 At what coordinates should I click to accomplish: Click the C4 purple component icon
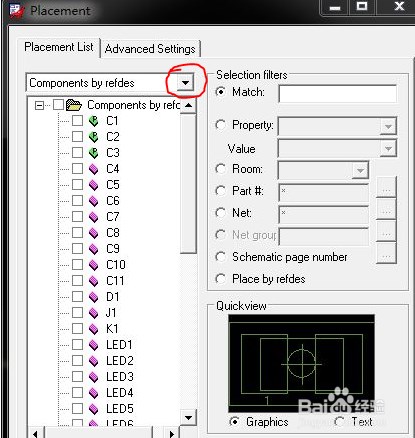tap(94, 169)
